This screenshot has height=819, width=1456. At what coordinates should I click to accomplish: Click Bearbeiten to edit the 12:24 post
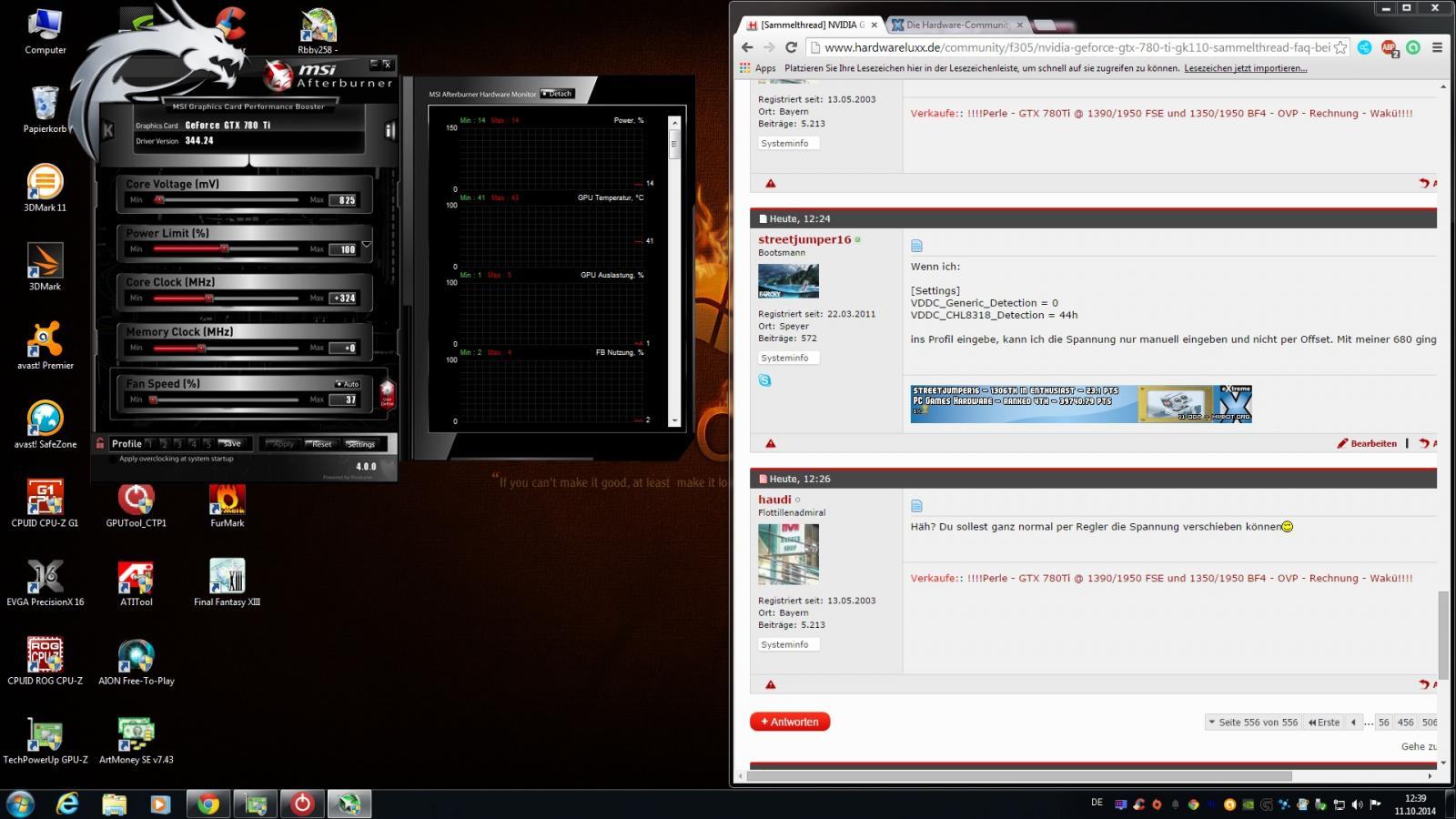pos(1367,443)
